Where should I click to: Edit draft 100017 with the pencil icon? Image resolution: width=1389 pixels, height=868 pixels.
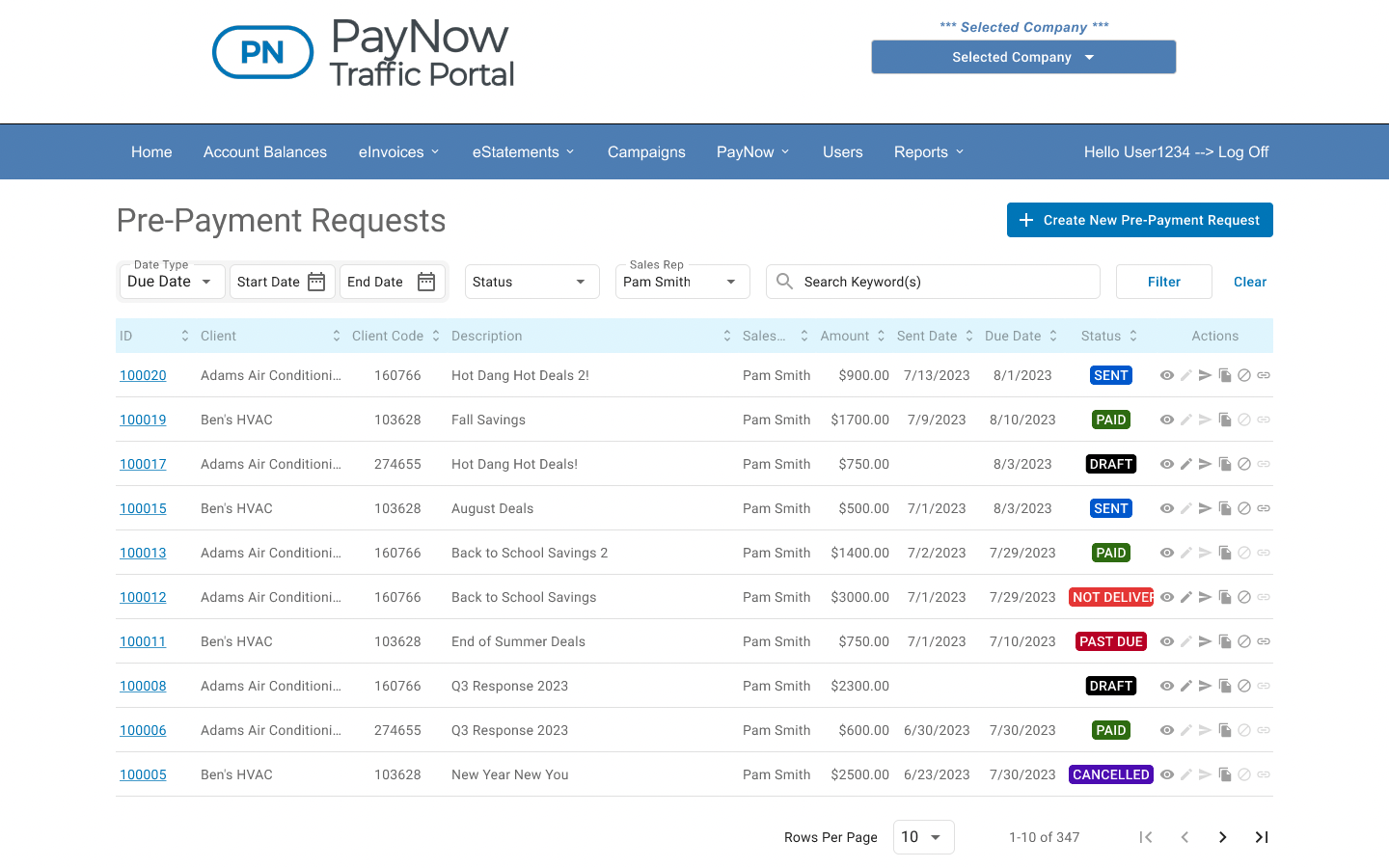click(x=1186, y=464)
